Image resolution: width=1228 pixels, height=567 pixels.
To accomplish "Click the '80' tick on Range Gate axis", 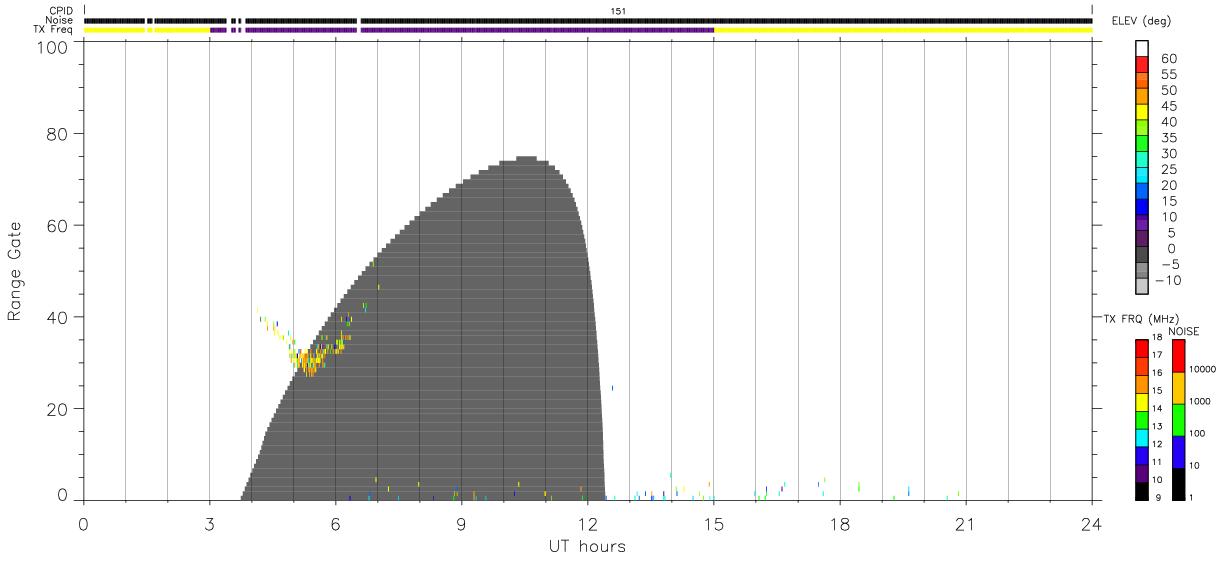I will pos(58,134).
